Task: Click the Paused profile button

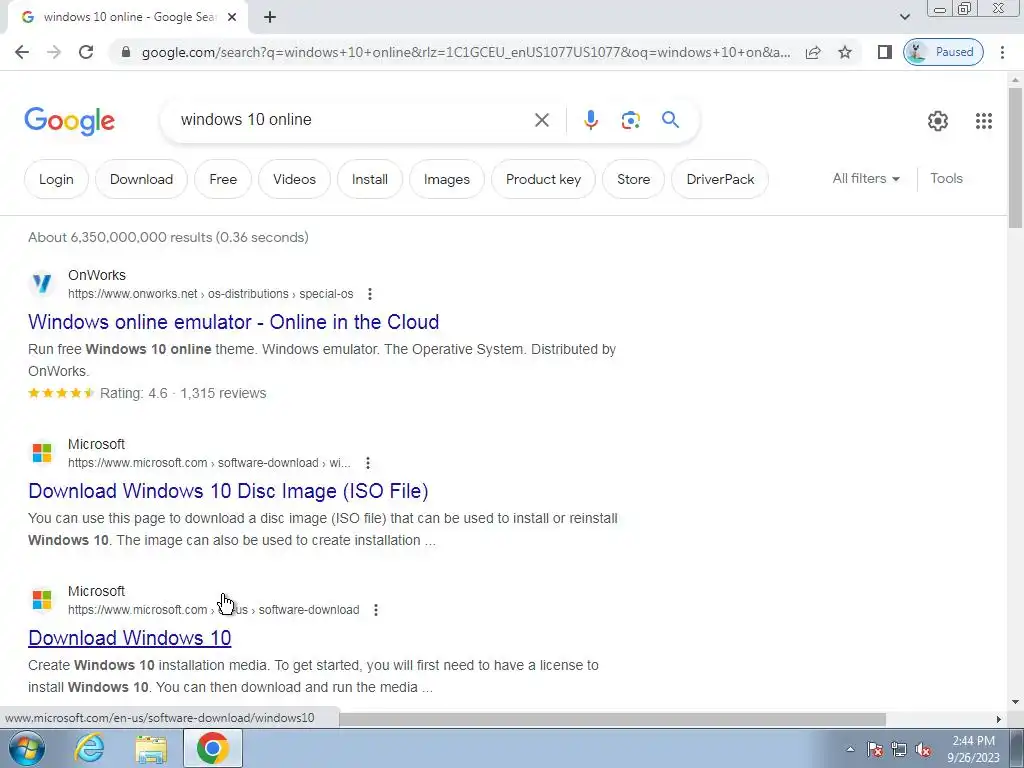Action: 943,52
